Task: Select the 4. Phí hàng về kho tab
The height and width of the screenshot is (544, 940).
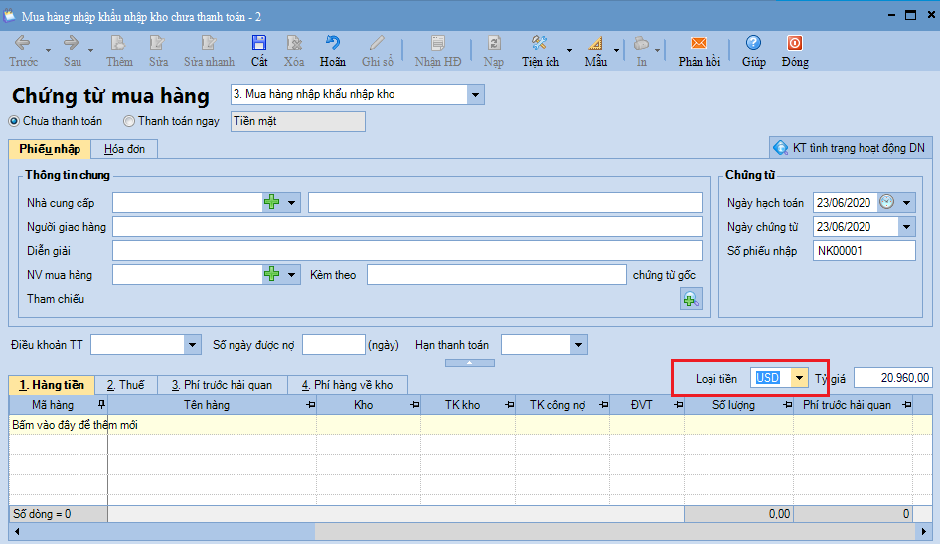Action: pos(348,384)
